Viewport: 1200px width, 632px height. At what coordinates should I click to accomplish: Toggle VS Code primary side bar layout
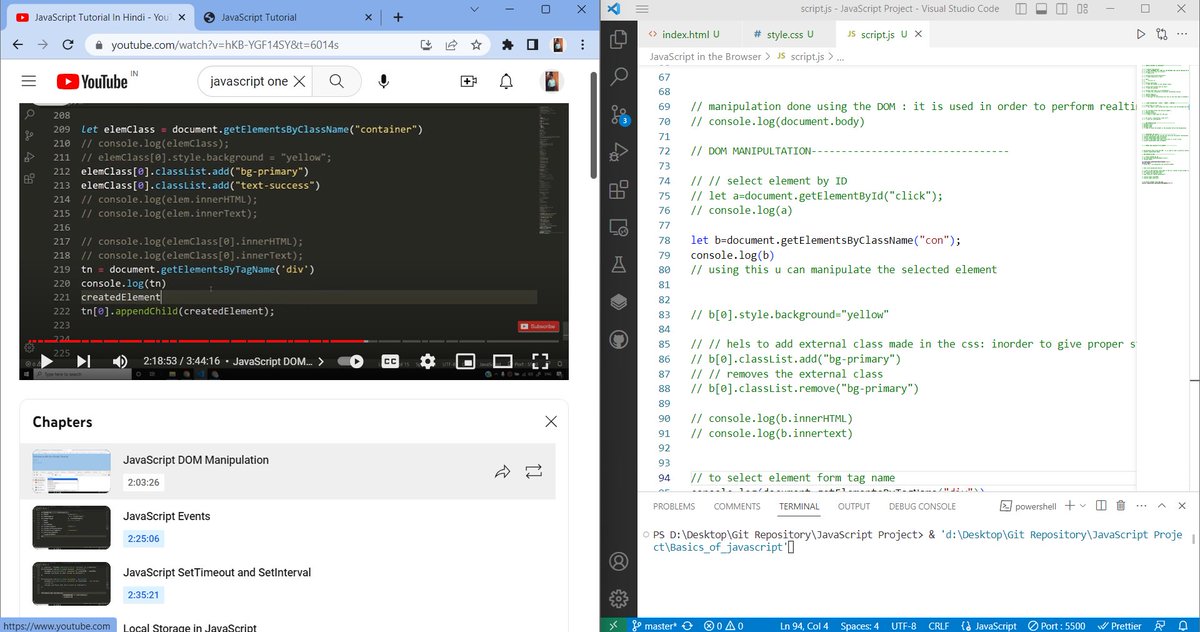1021,9
